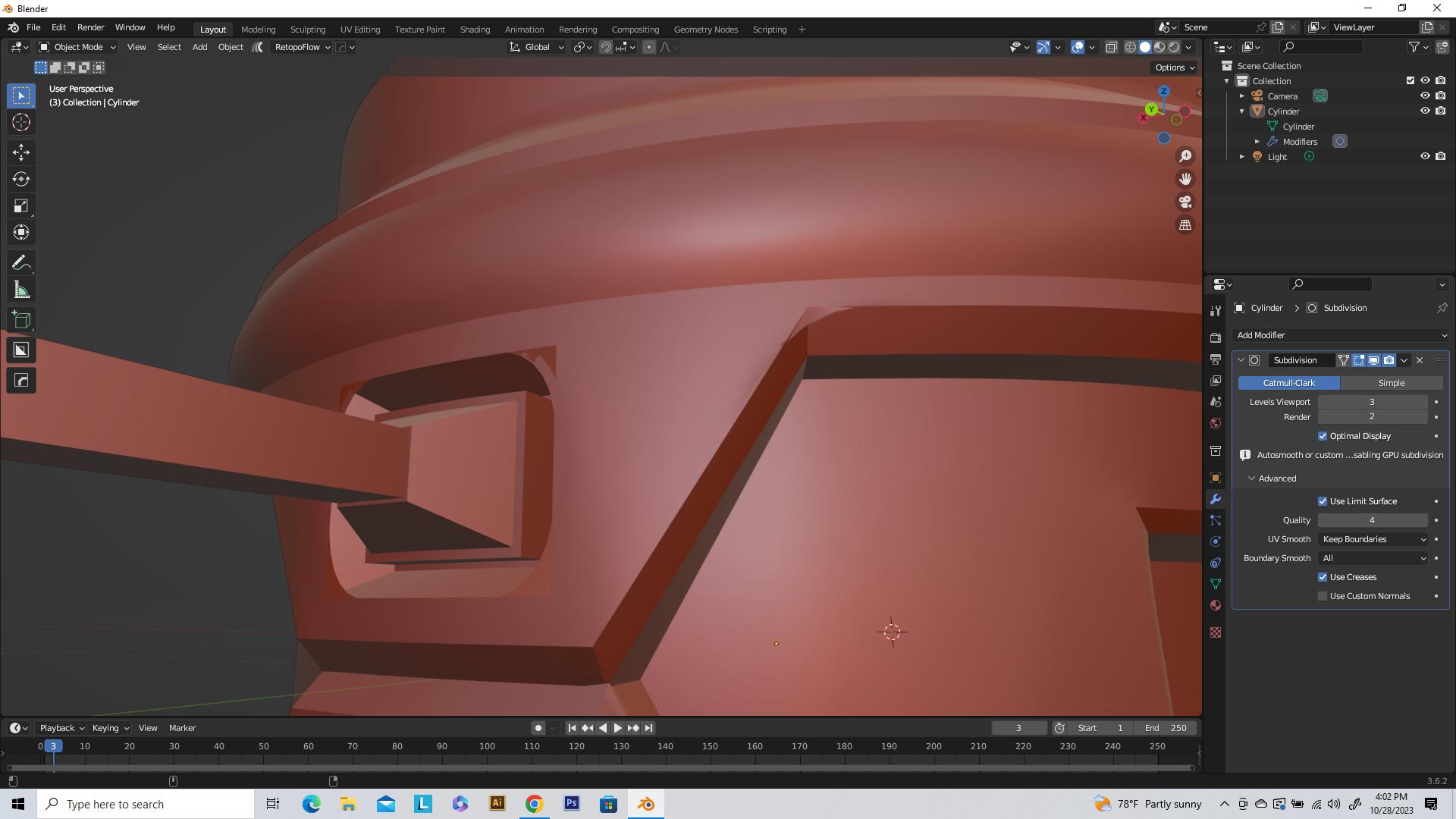The width and height of the screenshot is (1456, 819).
Task: Enable Use Custom Normals checkbox
Action: pos(1323,596)
